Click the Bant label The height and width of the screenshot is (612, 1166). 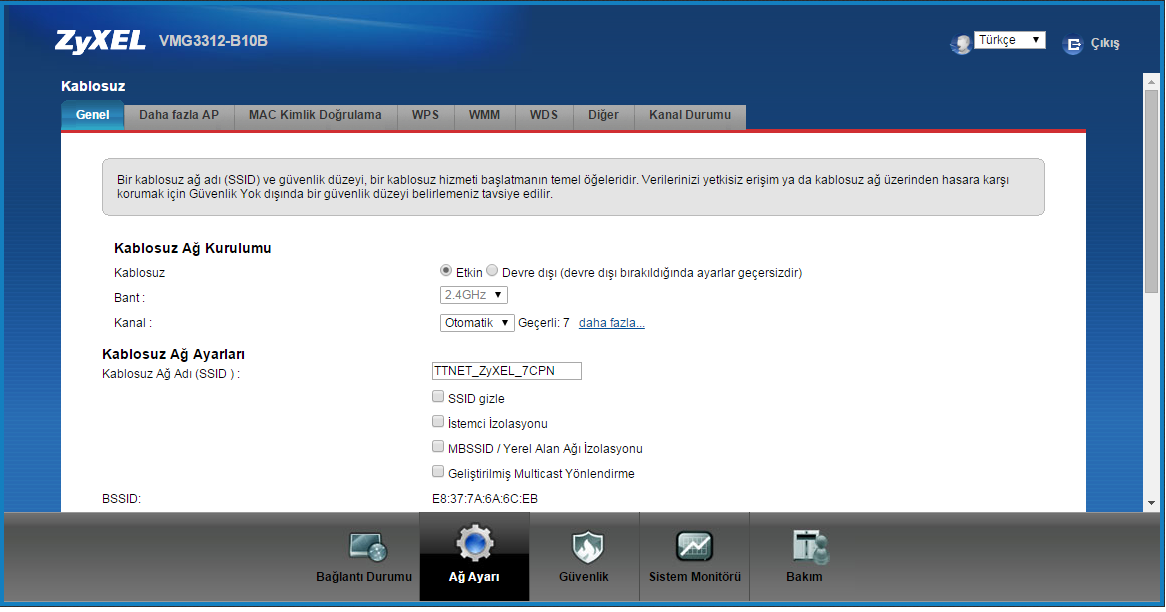129,298
